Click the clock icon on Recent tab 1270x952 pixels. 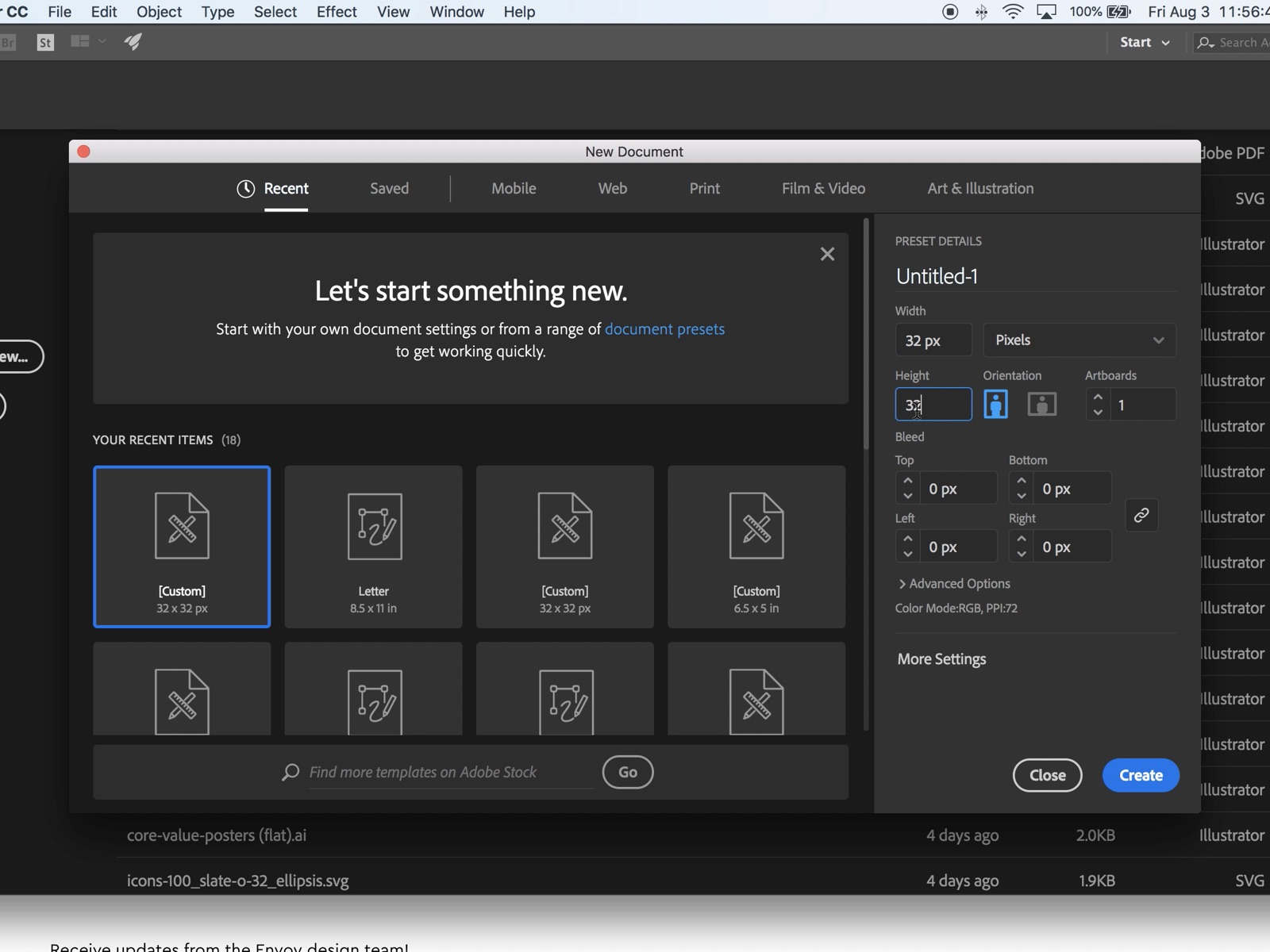click(246, 189)
